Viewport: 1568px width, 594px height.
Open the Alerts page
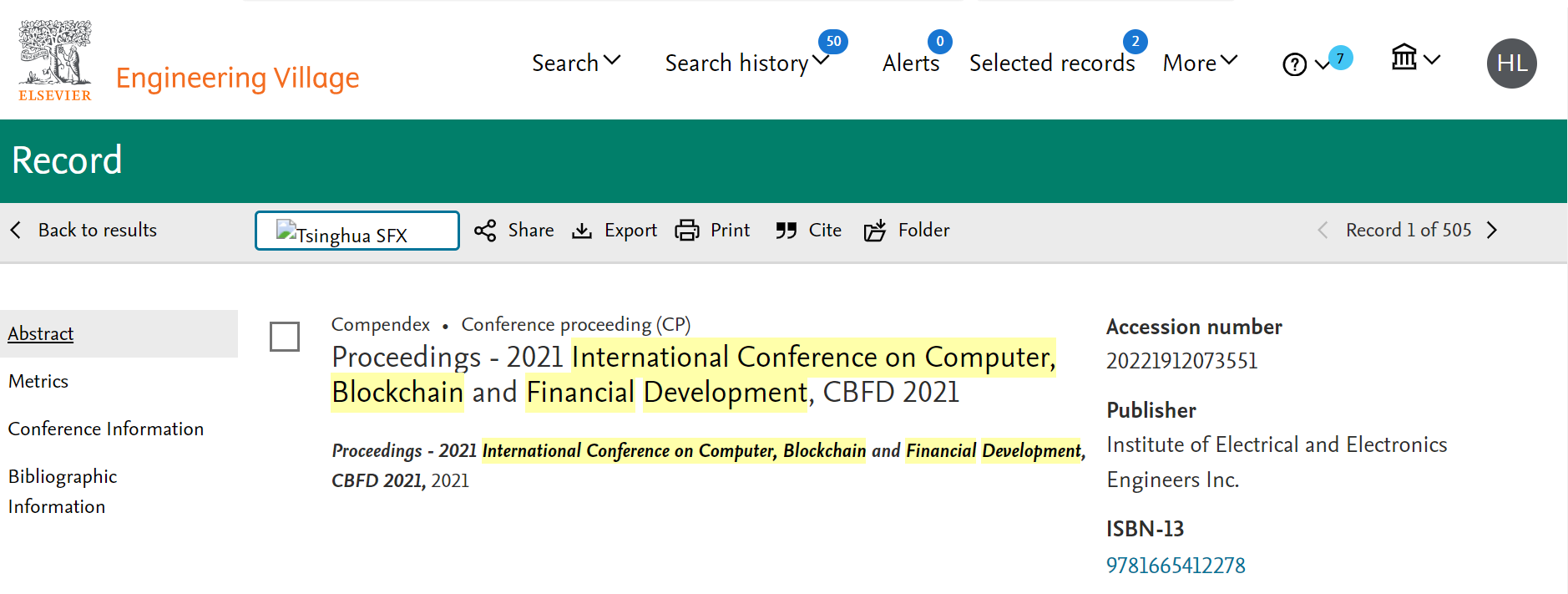911,63
